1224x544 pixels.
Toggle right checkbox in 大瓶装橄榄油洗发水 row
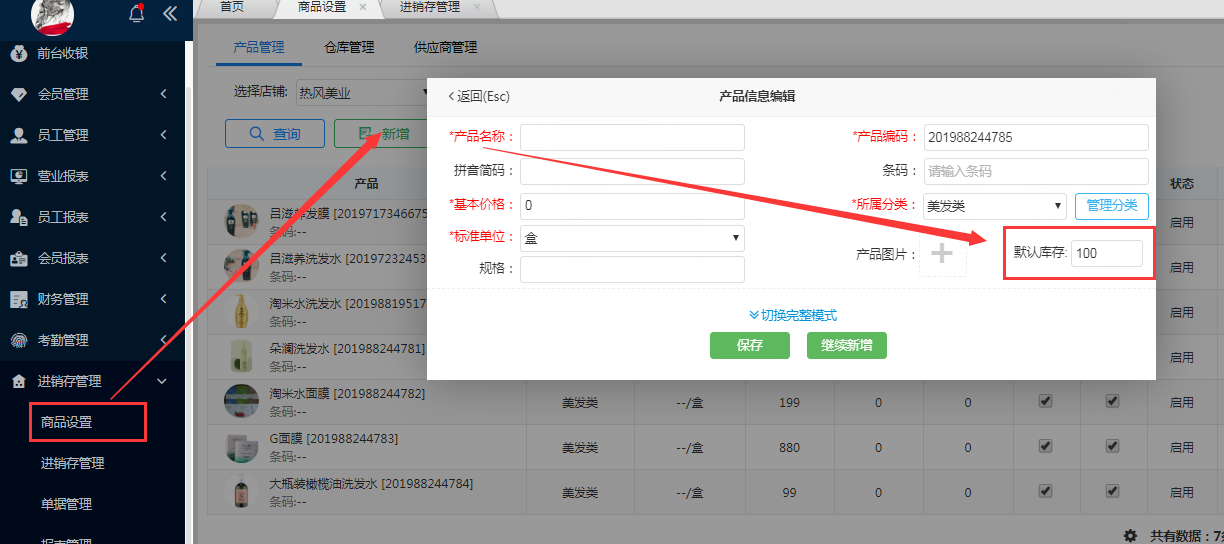1112,491
